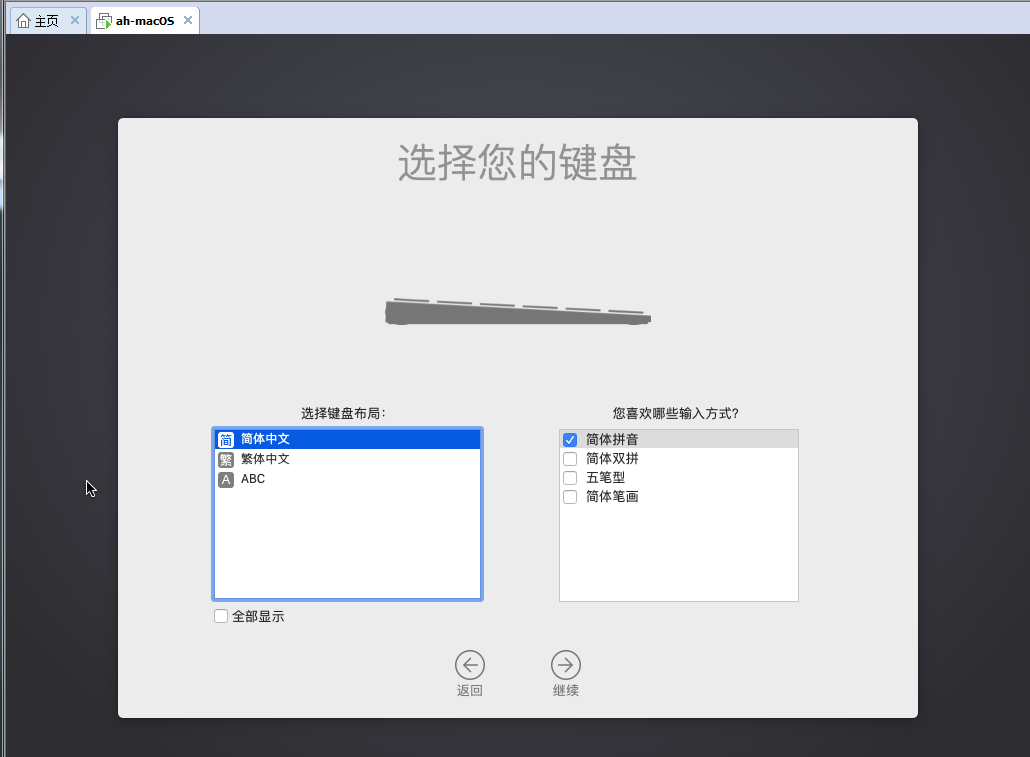Image resolution: width=1030 pixels, height=757 pixels.
Task: Click the 简 icon for Simplified Chinese
Action: coord(226,439)
